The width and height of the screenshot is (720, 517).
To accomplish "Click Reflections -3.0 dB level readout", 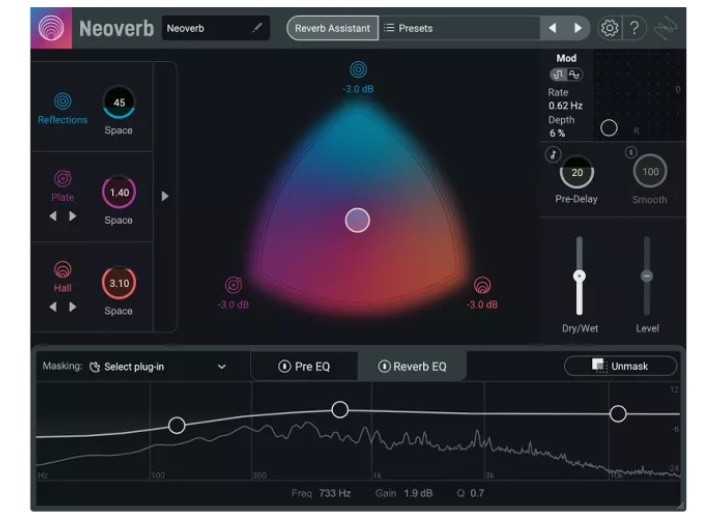I will tap(358, 89).
